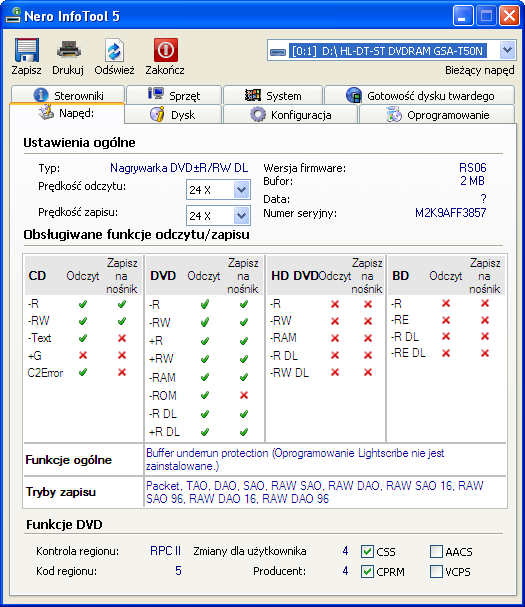Select the Dysk tab
The height and width of the screenshot is (607, 525).
tap(173, 114)
